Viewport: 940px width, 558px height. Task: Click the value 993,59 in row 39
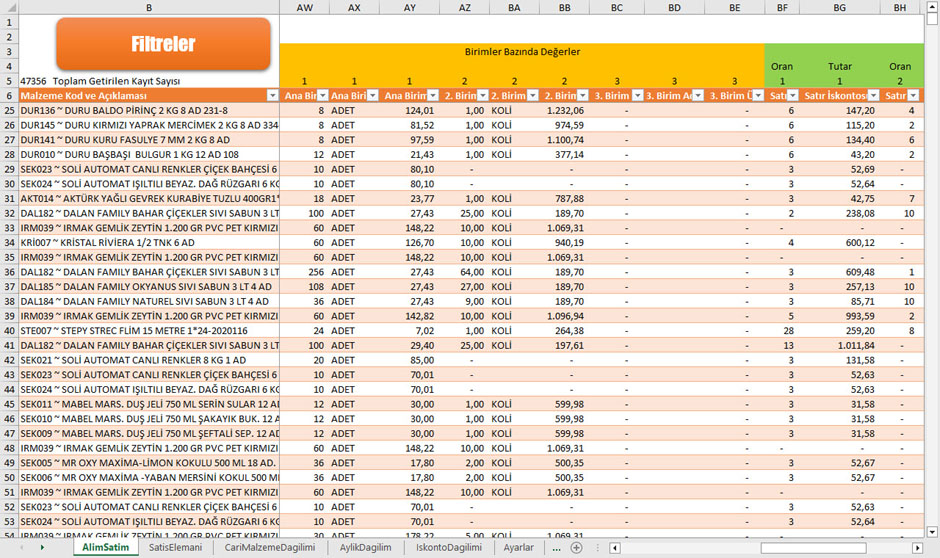(860, 316)
